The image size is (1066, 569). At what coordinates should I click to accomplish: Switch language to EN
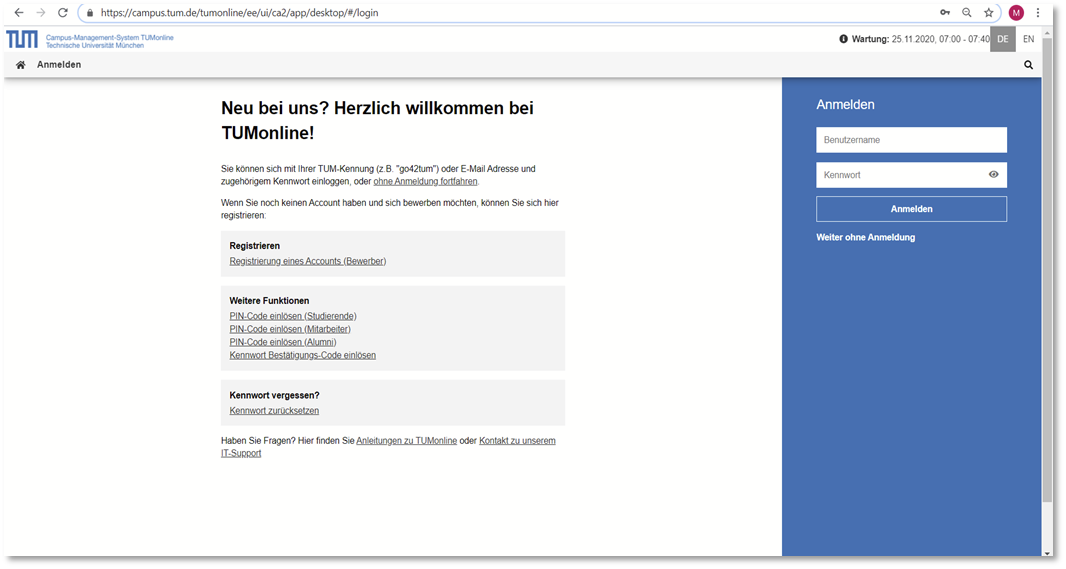pos(1028,39)
